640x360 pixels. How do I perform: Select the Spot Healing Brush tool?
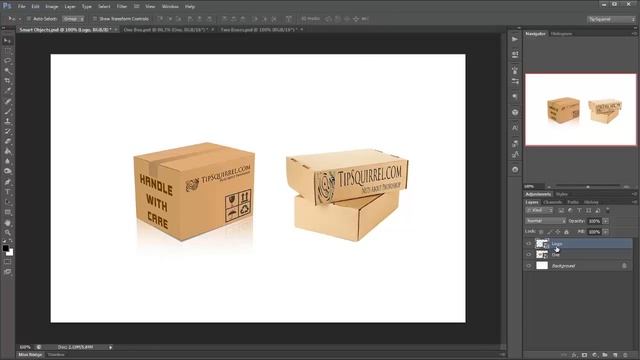pos(7,101)
